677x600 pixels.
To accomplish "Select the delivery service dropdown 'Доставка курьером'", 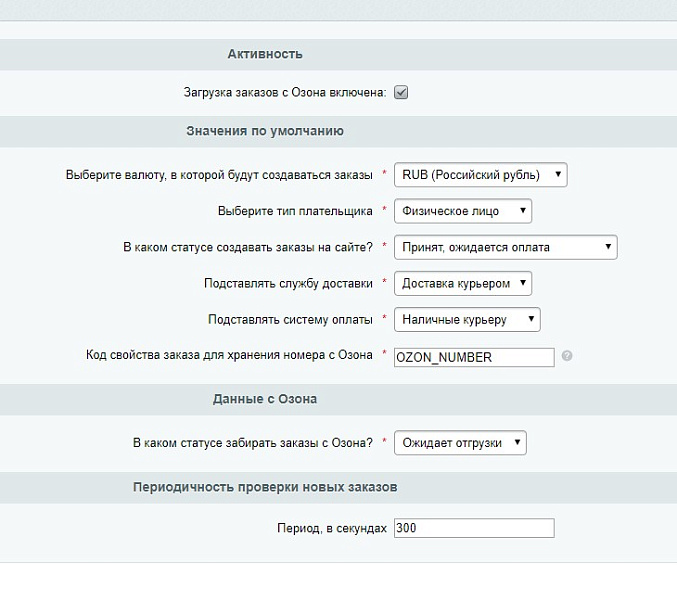I will coord(463,283).
